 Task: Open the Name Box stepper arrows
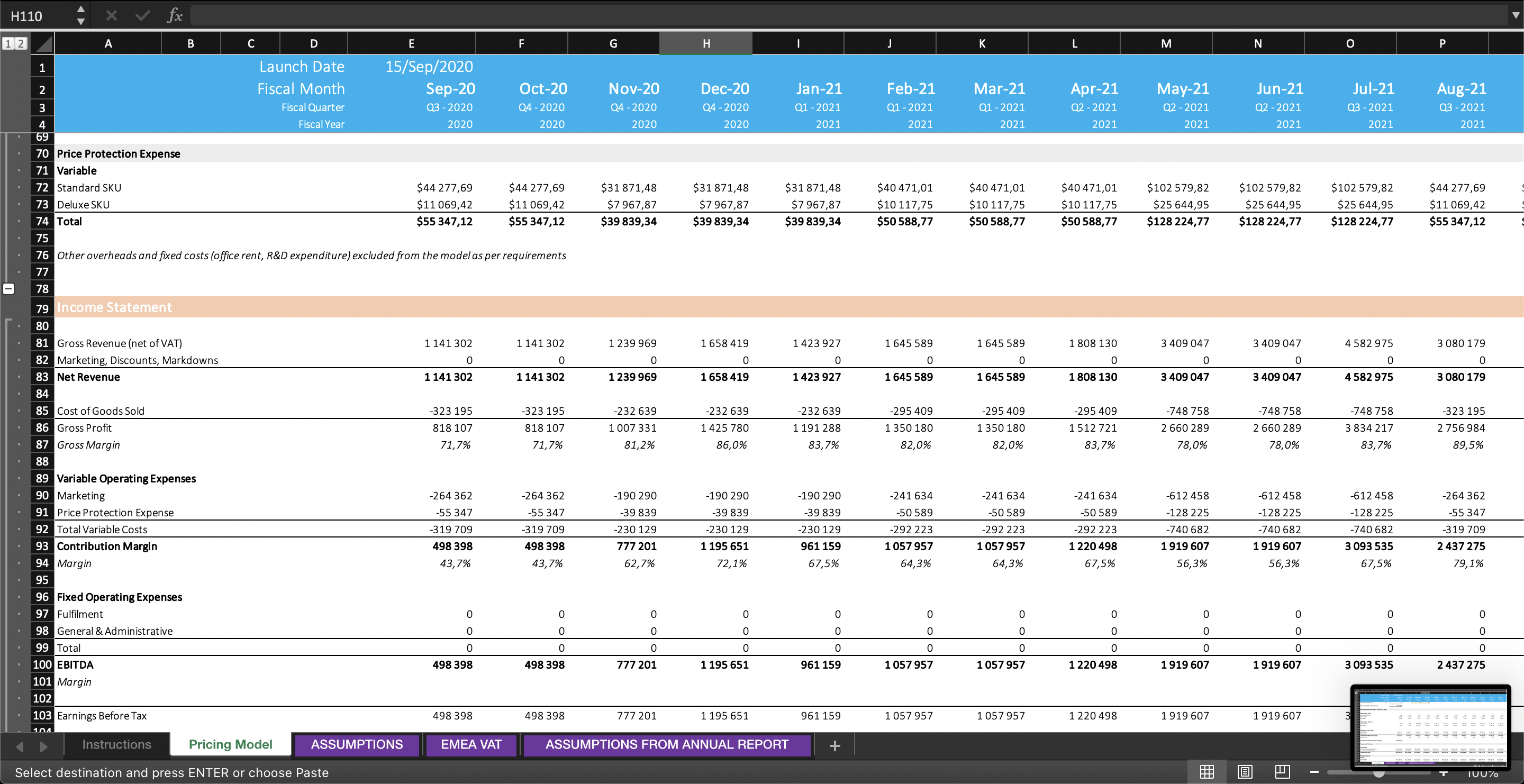81,15
